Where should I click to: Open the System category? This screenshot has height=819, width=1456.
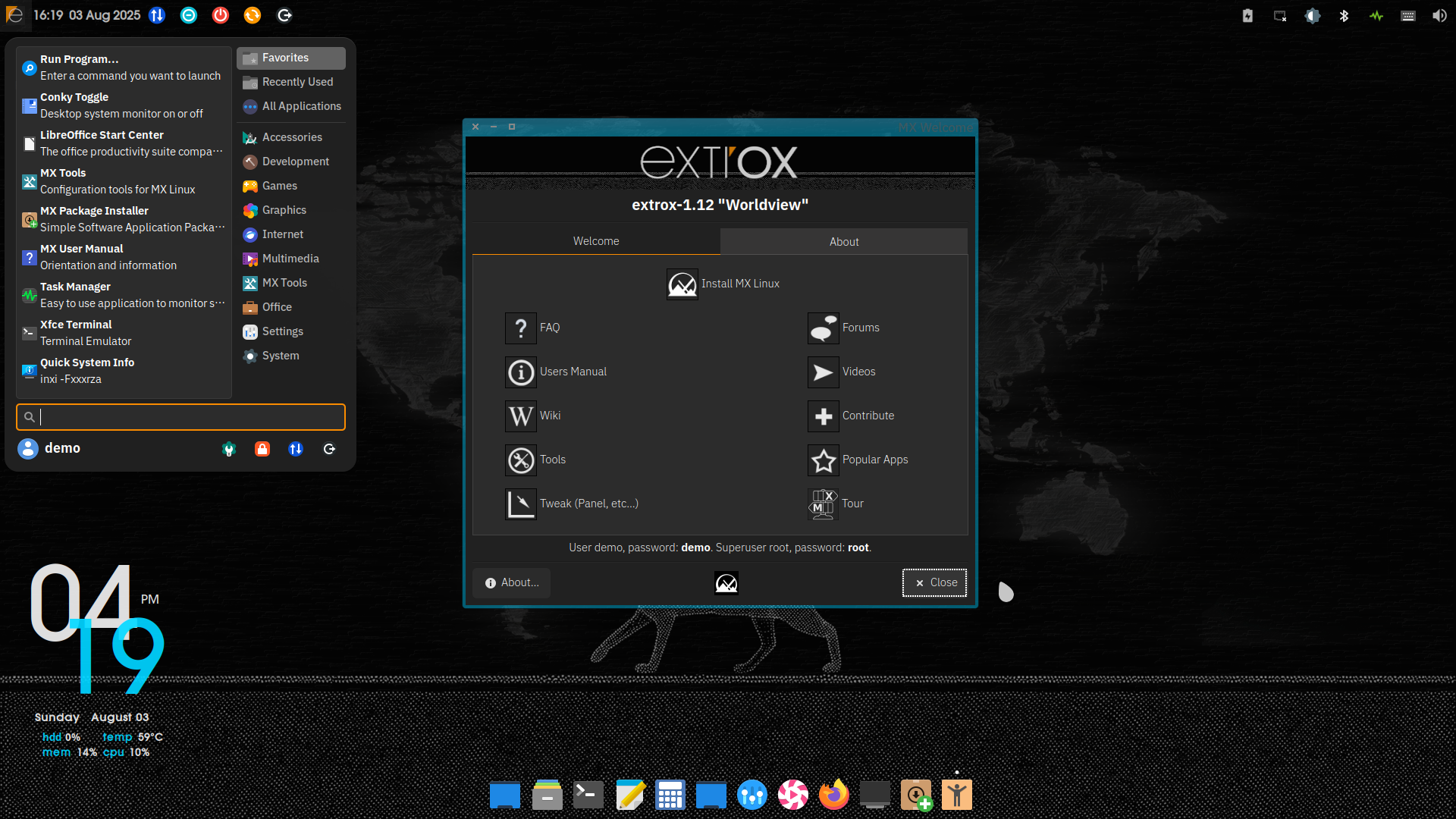[291, 356]
